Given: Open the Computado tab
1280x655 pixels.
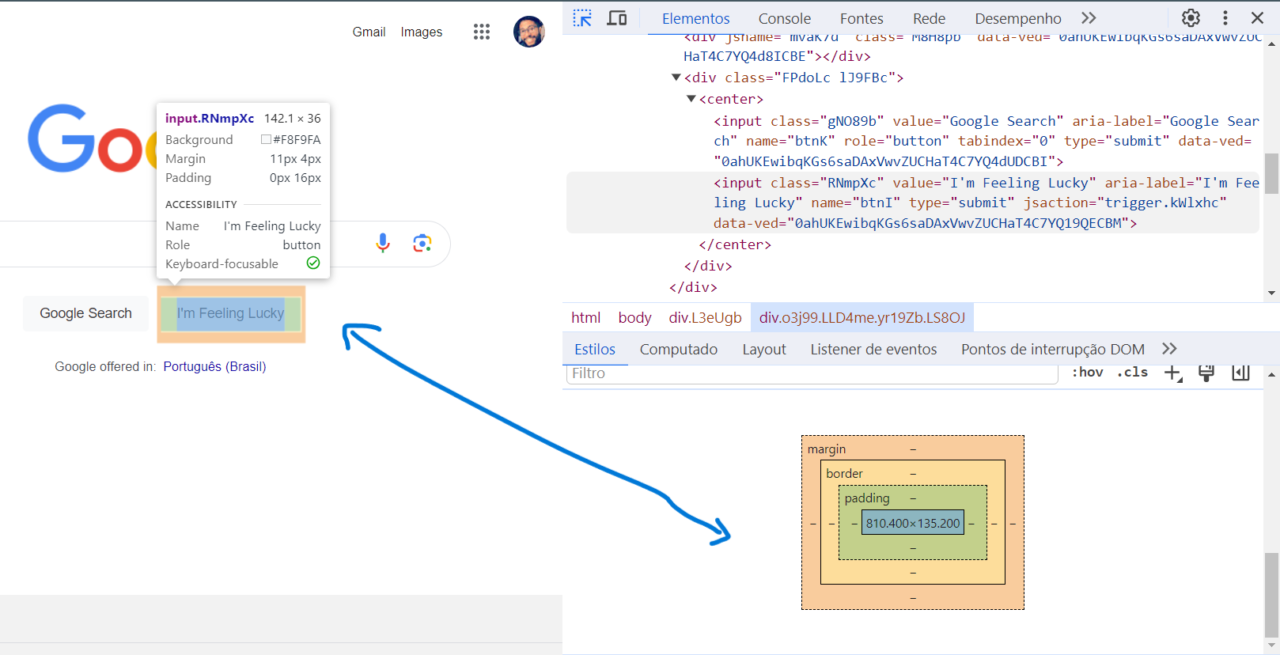Looking at the screenshot, I should (679, 349).
